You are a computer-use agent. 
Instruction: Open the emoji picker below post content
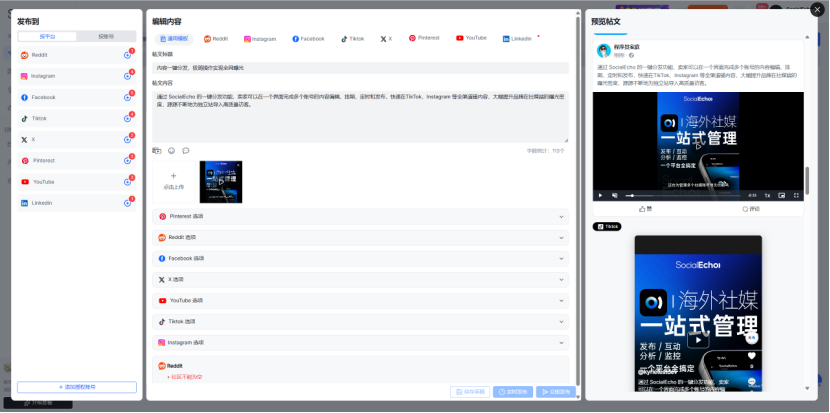pos(171,151)
